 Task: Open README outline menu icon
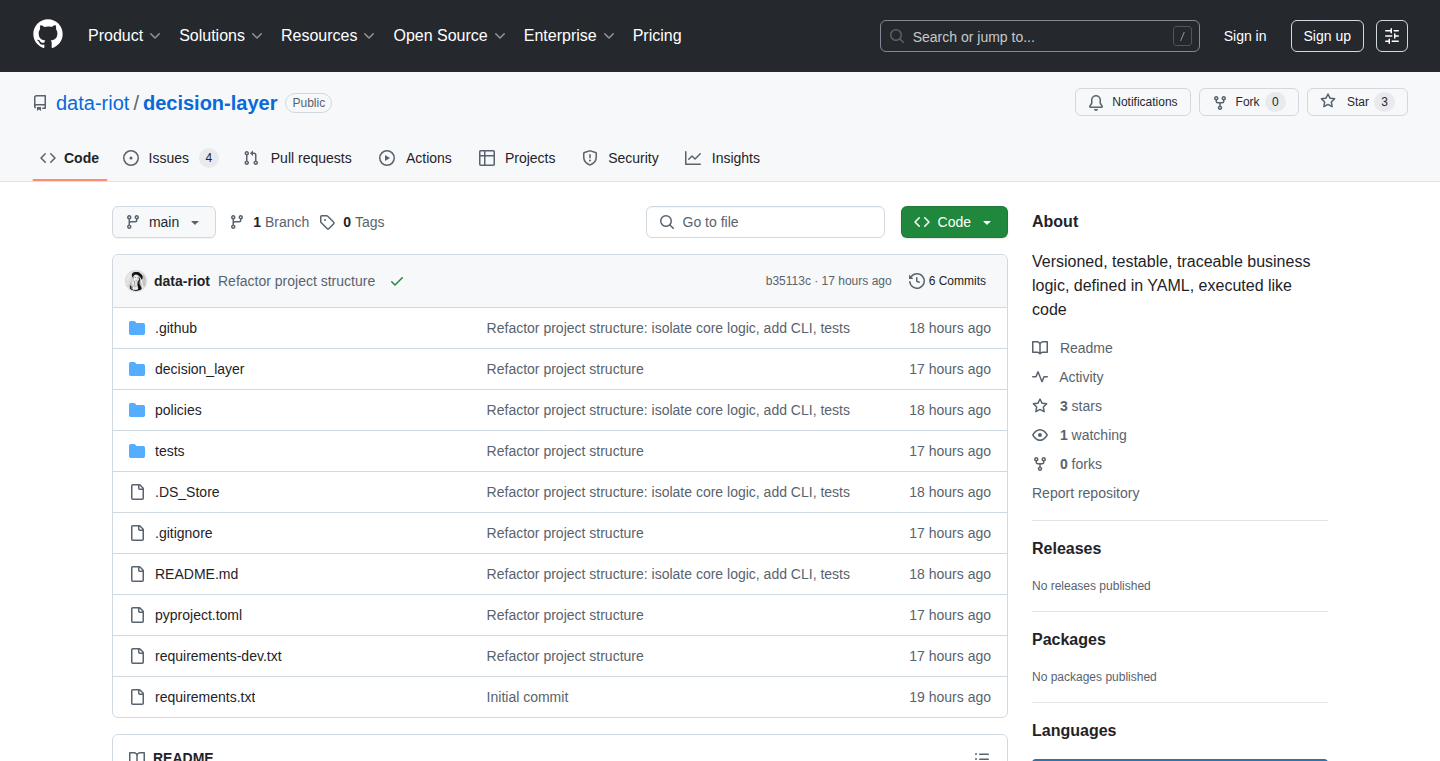tap(982, 756)
